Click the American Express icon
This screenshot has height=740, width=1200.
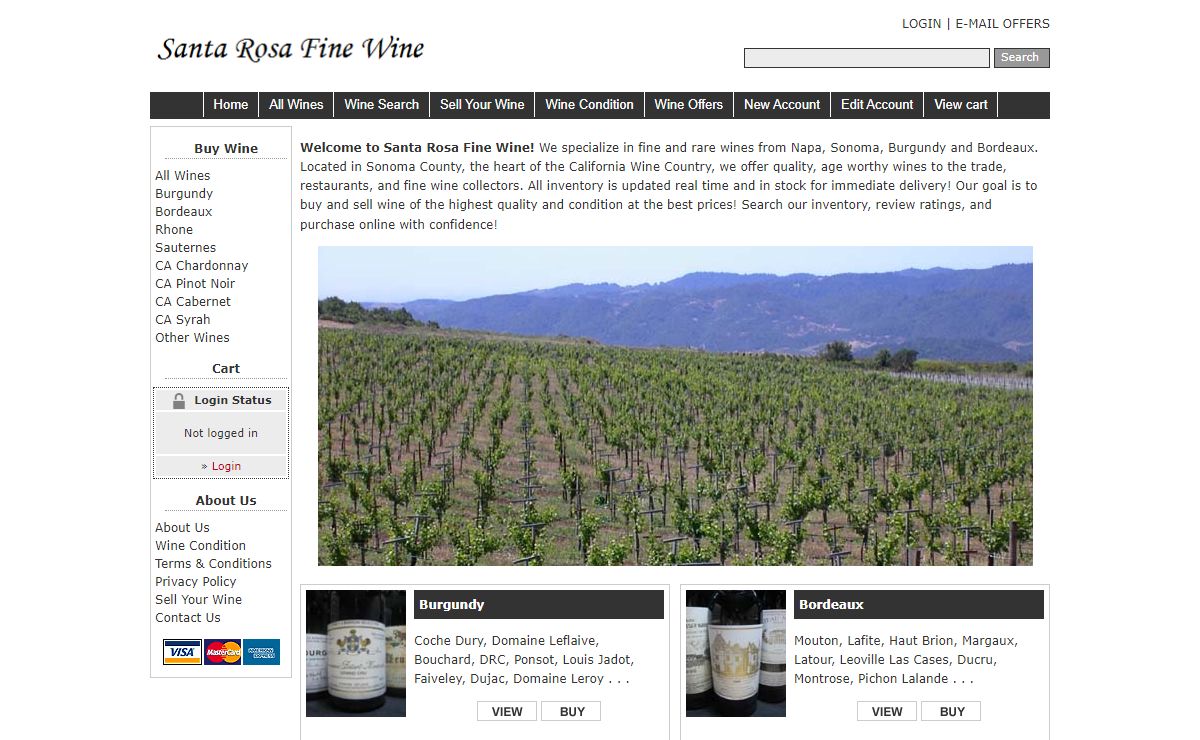(x=262, y=652)
